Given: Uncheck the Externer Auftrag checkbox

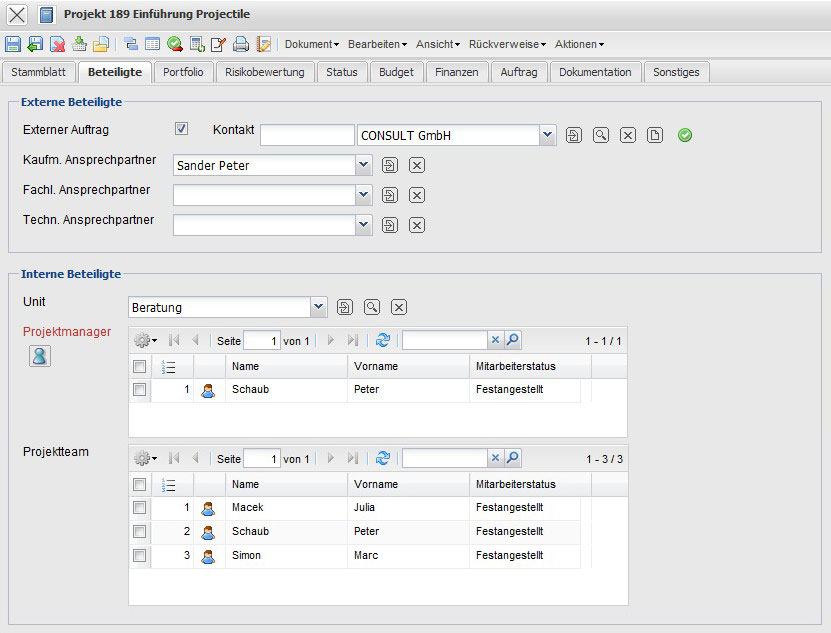Looking at the screenshot, I should [181, 128].
